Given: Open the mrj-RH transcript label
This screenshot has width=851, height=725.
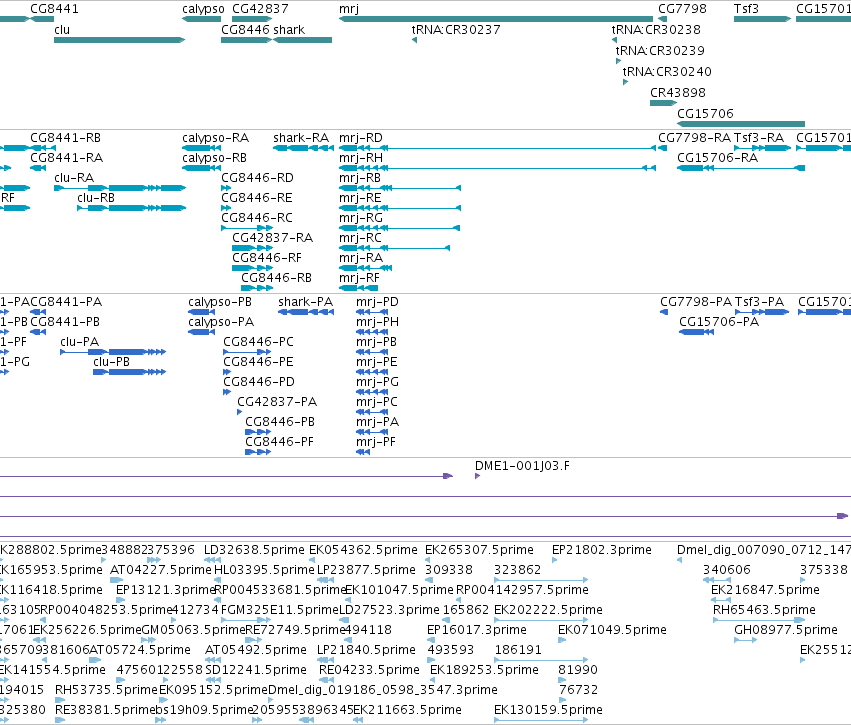Looking at the screenshot, I should click(x=361, y=158).
